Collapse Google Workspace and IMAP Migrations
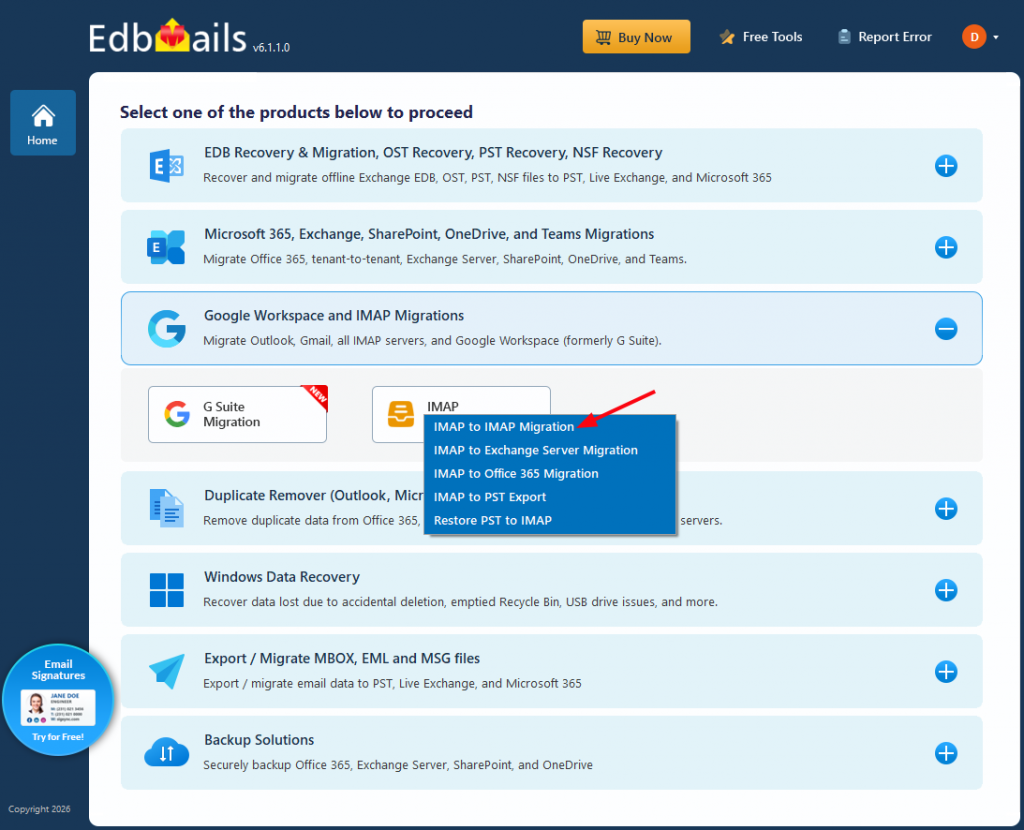 point(946,328)
